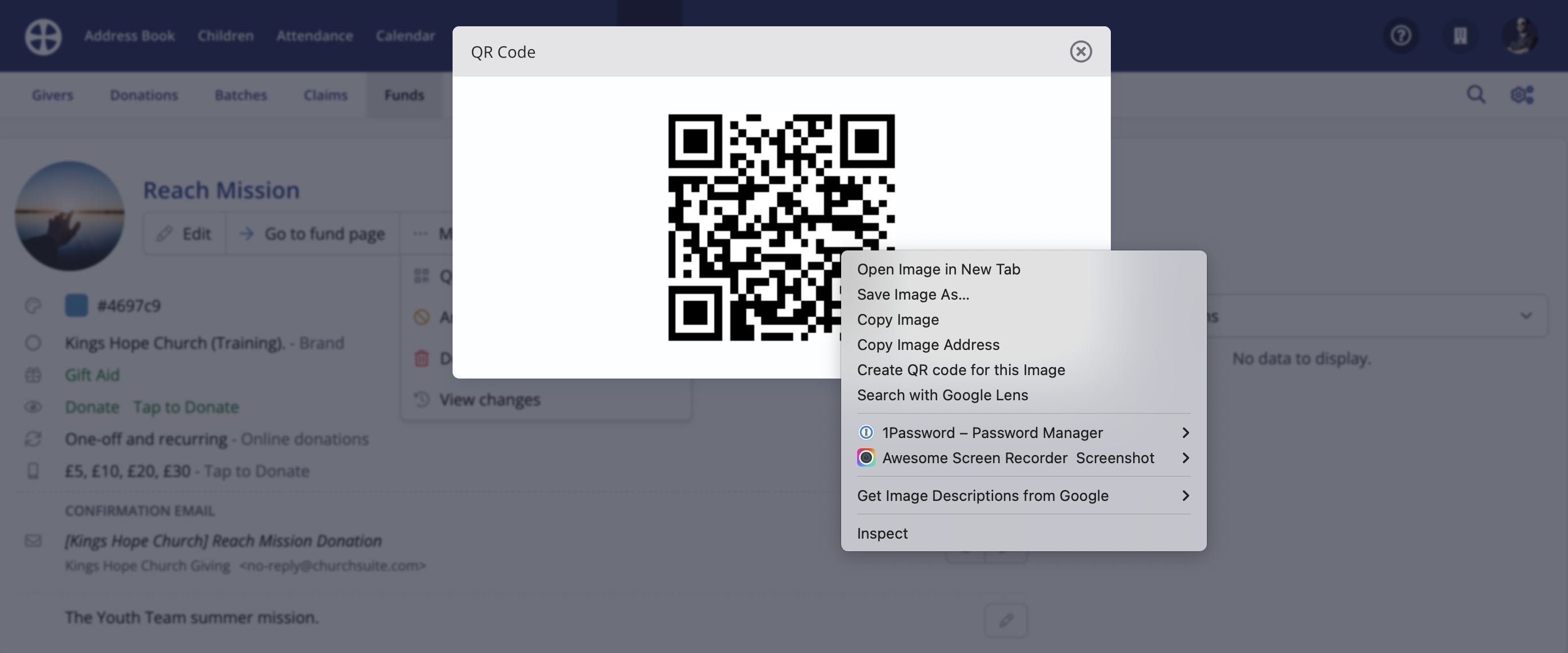The width and height of the screenshot is (1568, 653).
Task: Click the phone icon beside donation amounts
Action: point(33,471)
